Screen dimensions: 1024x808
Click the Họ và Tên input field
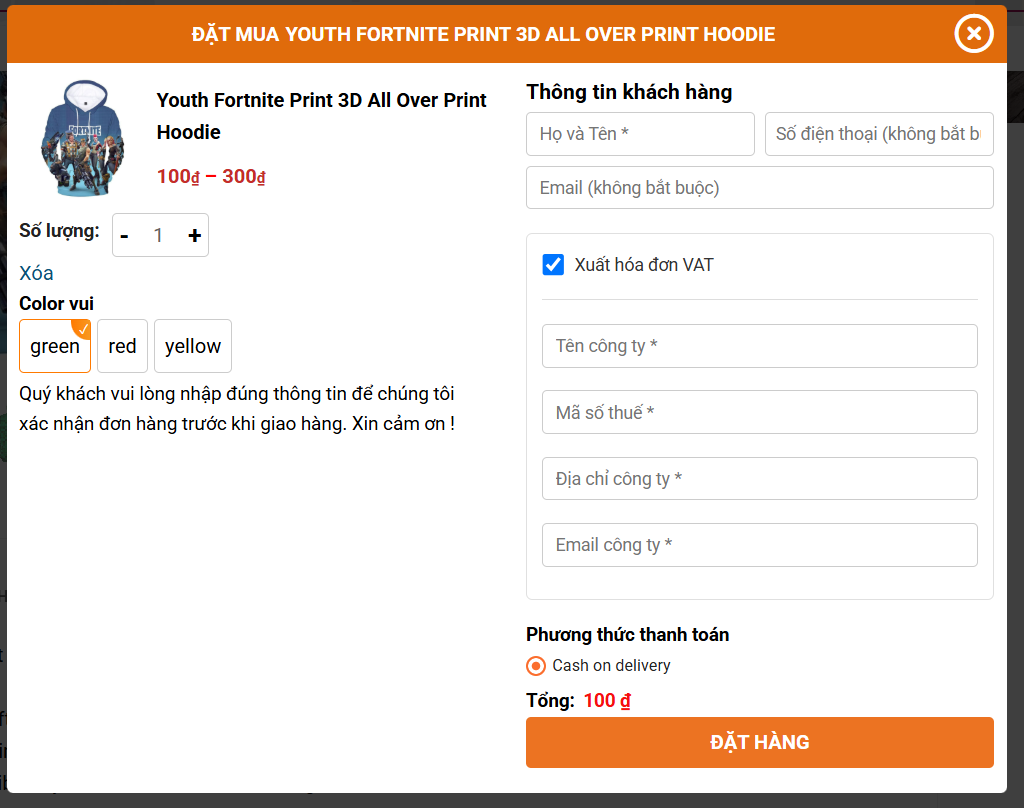[640, 133]
